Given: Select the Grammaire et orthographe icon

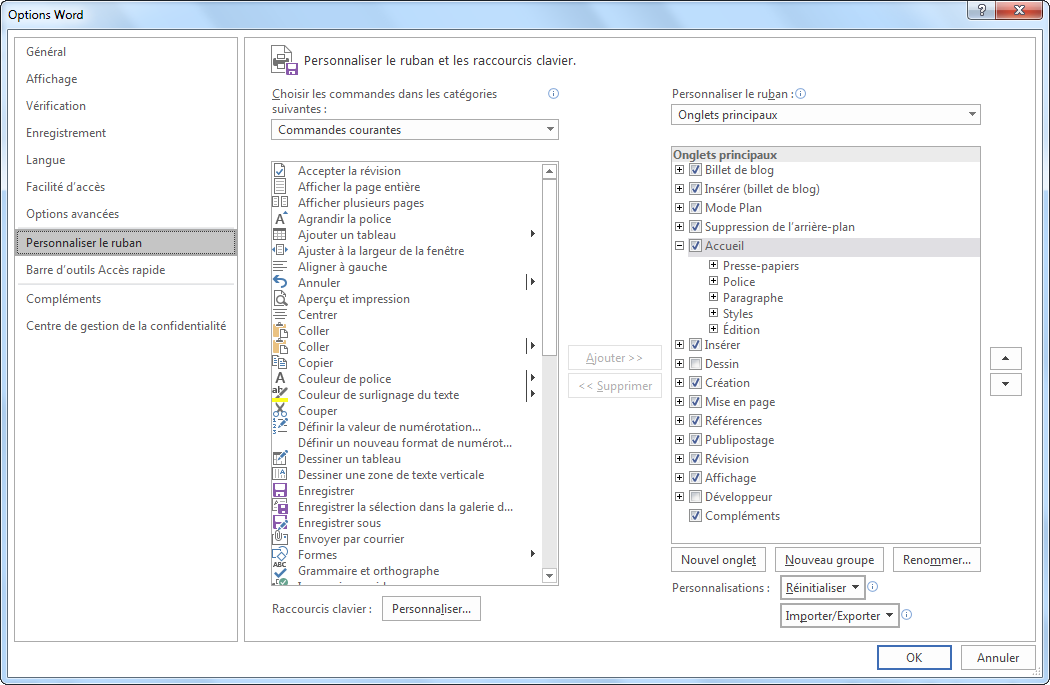Looking at the screenshot, I should [280, 572].
